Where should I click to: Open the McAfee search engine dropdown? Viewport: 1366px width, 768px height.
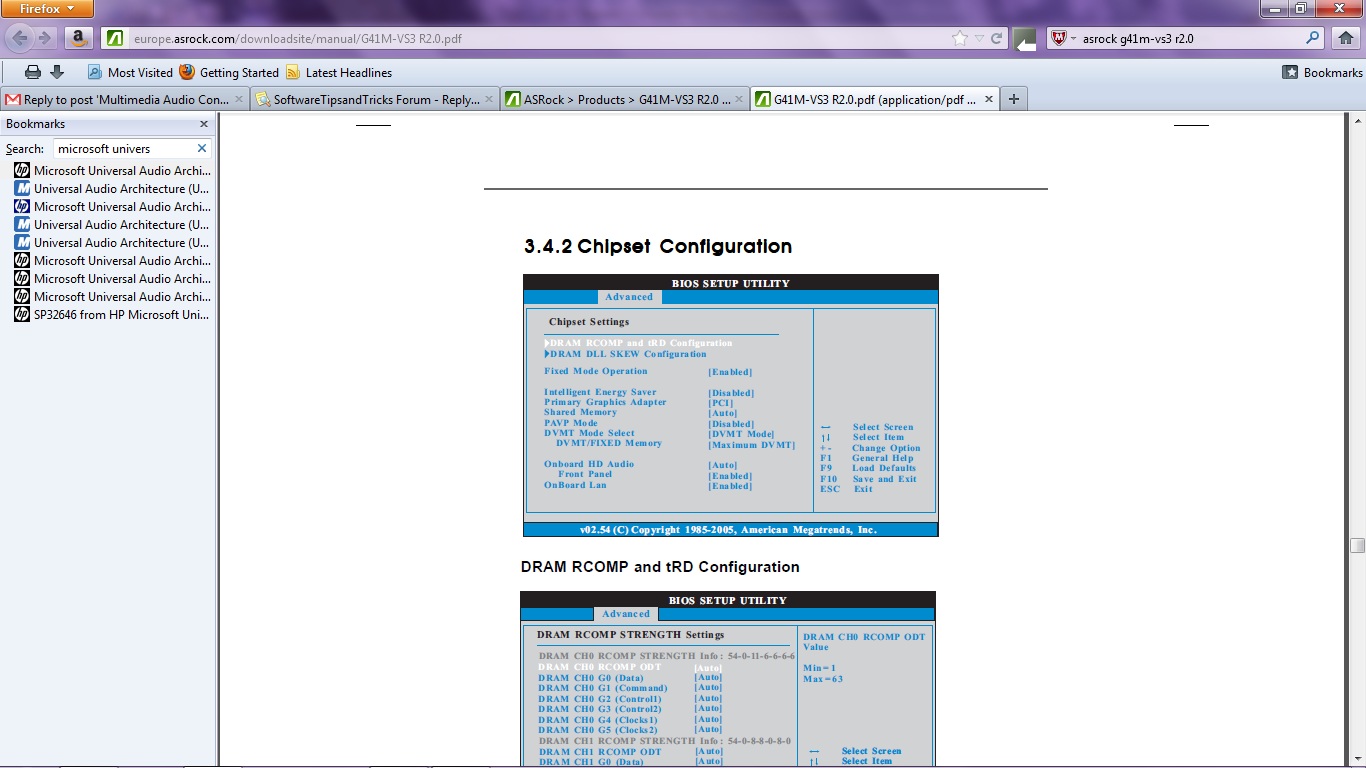point(1063,39)
